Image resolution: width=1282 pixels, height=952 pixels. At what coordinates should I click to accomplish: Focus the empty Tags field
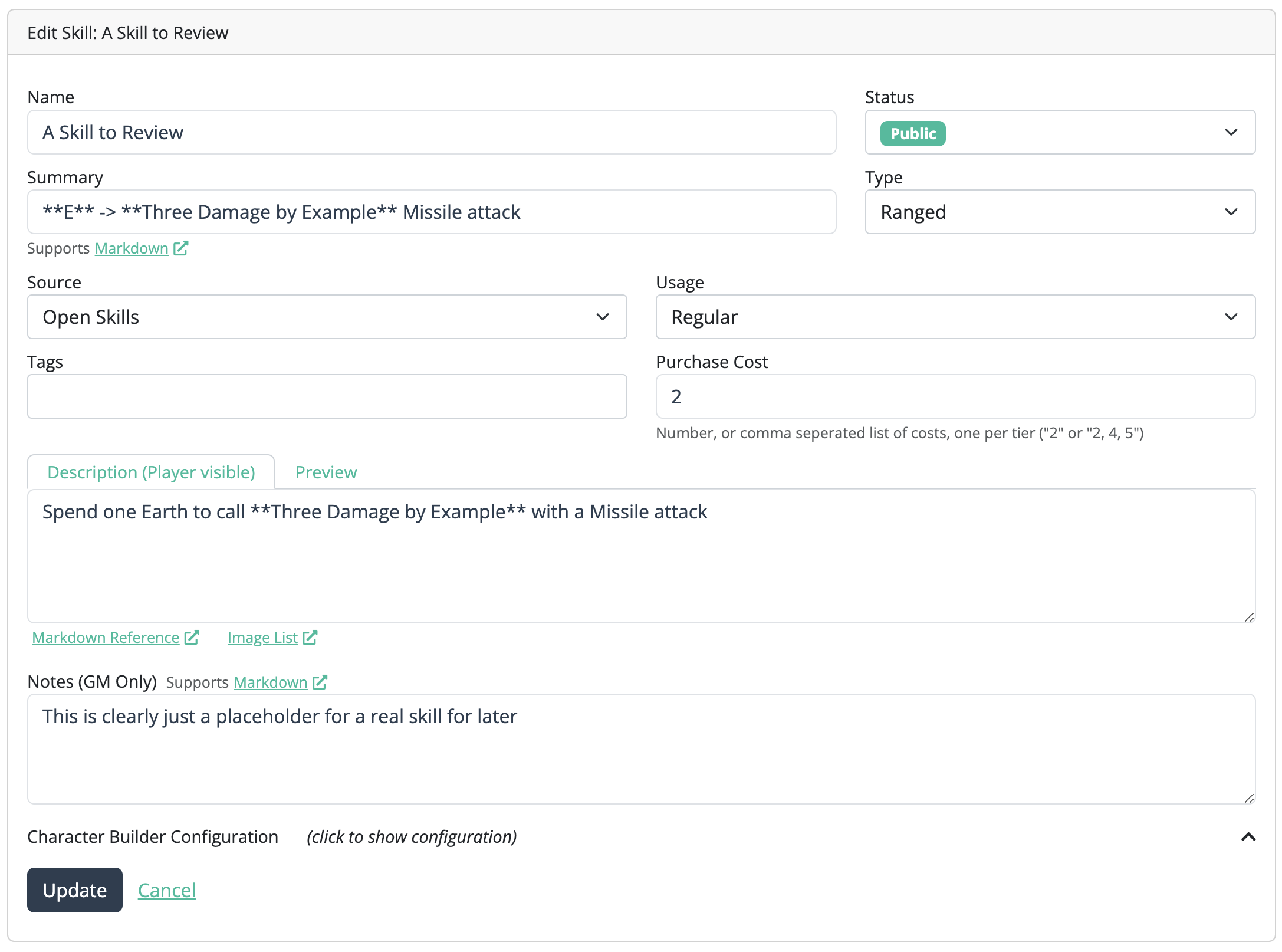[327, 397]
